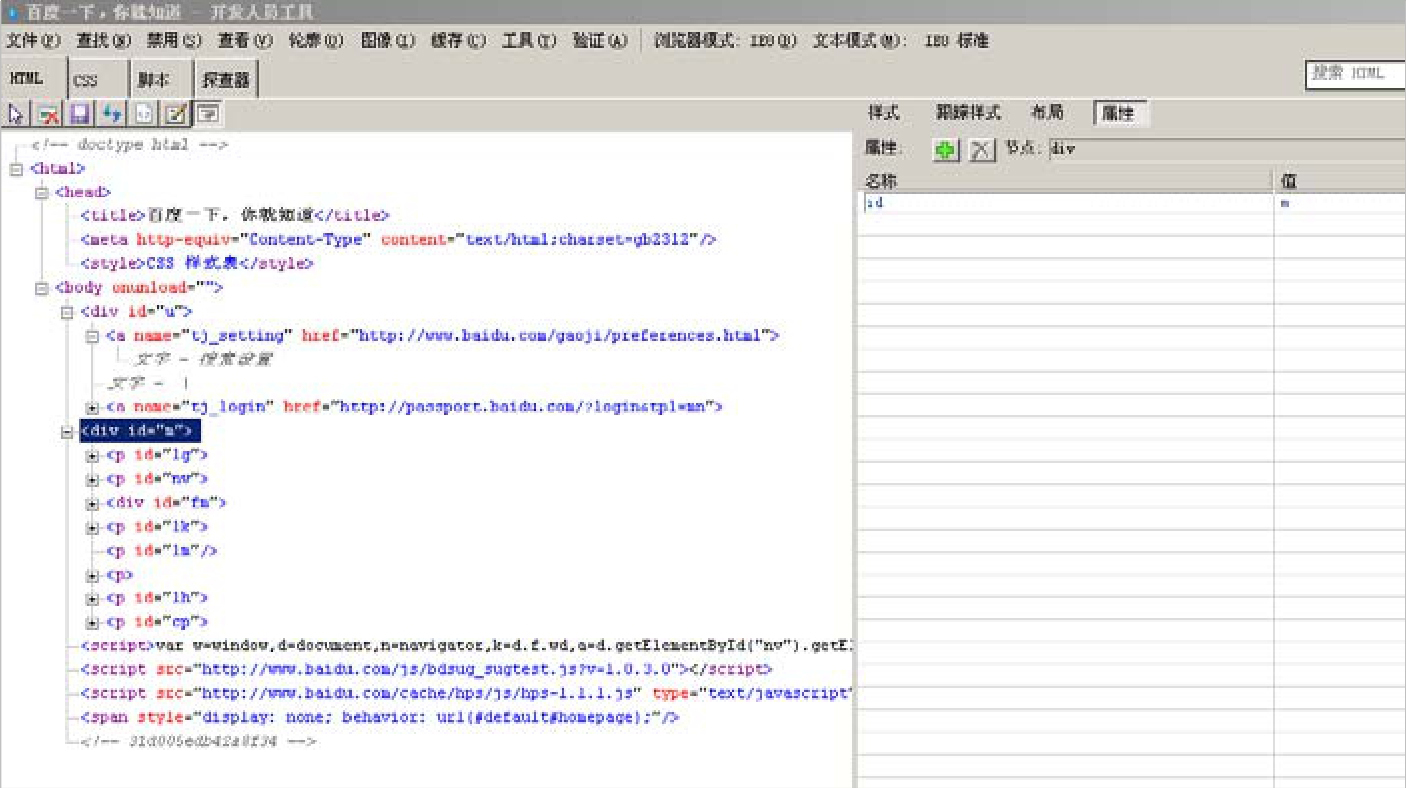
Task: Open the 图像 menu
Action: pos(387,41)
